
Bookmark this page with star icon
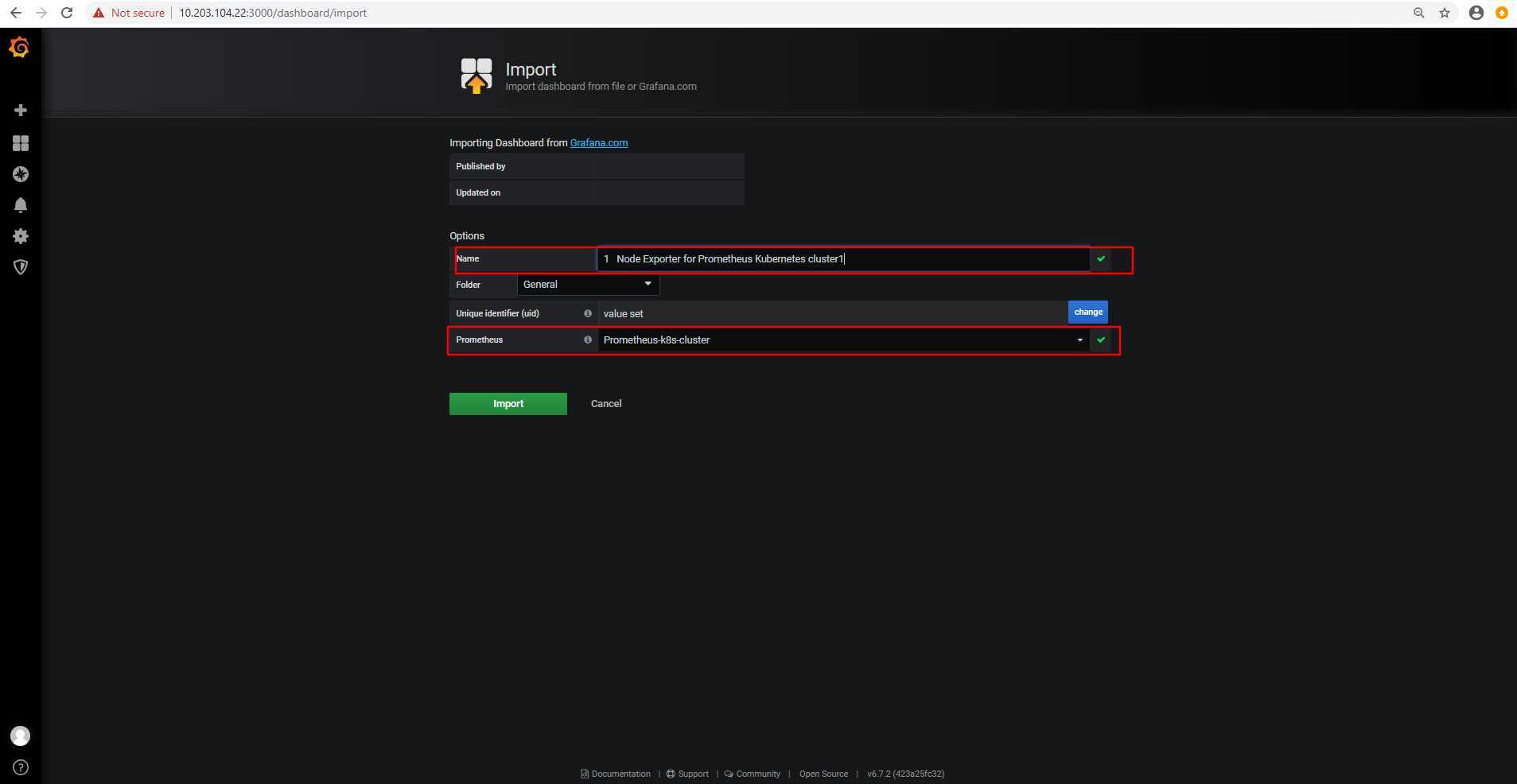[x=1445, y=13]
